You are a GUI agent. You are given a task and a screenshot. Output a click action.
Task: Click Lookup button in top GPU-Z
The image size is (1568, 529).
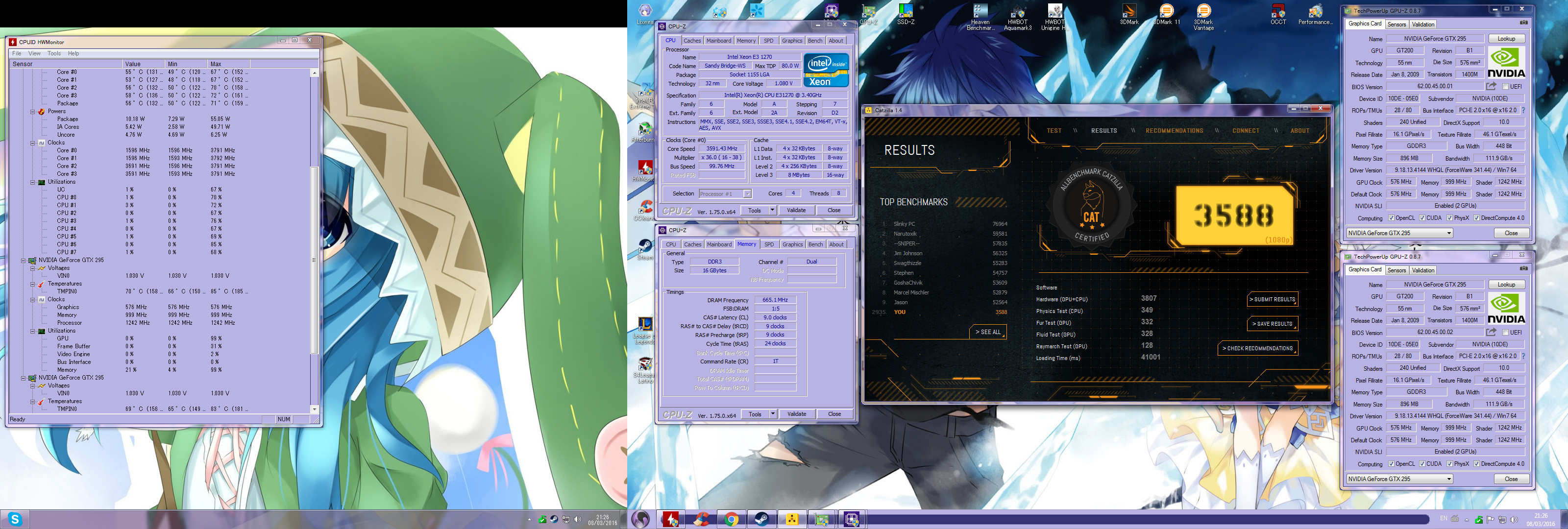pos(1507,38)
